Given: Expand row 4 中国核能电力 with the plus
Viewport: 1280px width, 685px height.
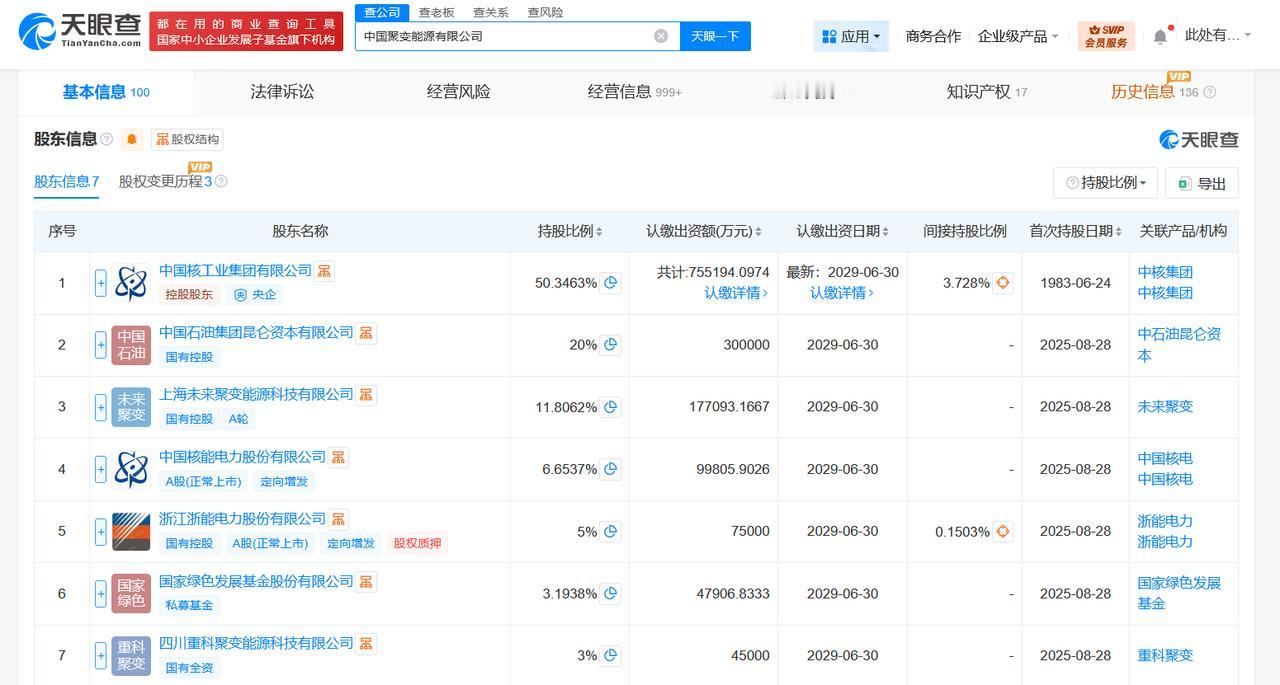Looking at the screenshot, I should click(101, 469).
